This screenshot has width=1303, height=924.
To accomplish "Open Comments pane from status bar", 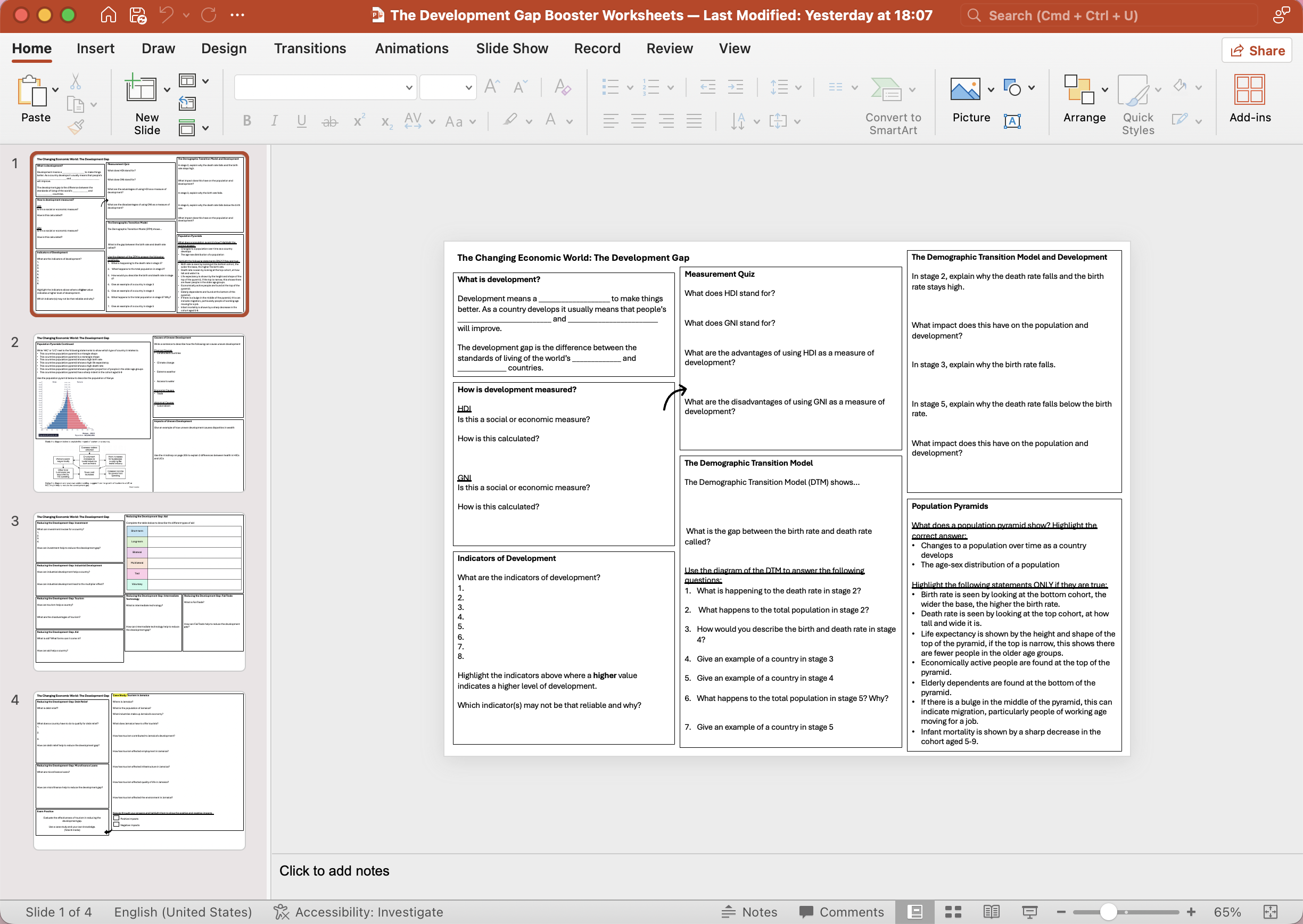I will pyautogui.click(x=842, y=912).
